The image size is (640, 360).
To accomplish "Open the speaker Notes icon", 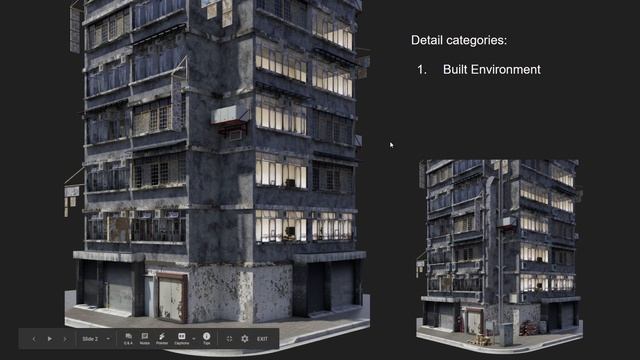I will (144, 338).
